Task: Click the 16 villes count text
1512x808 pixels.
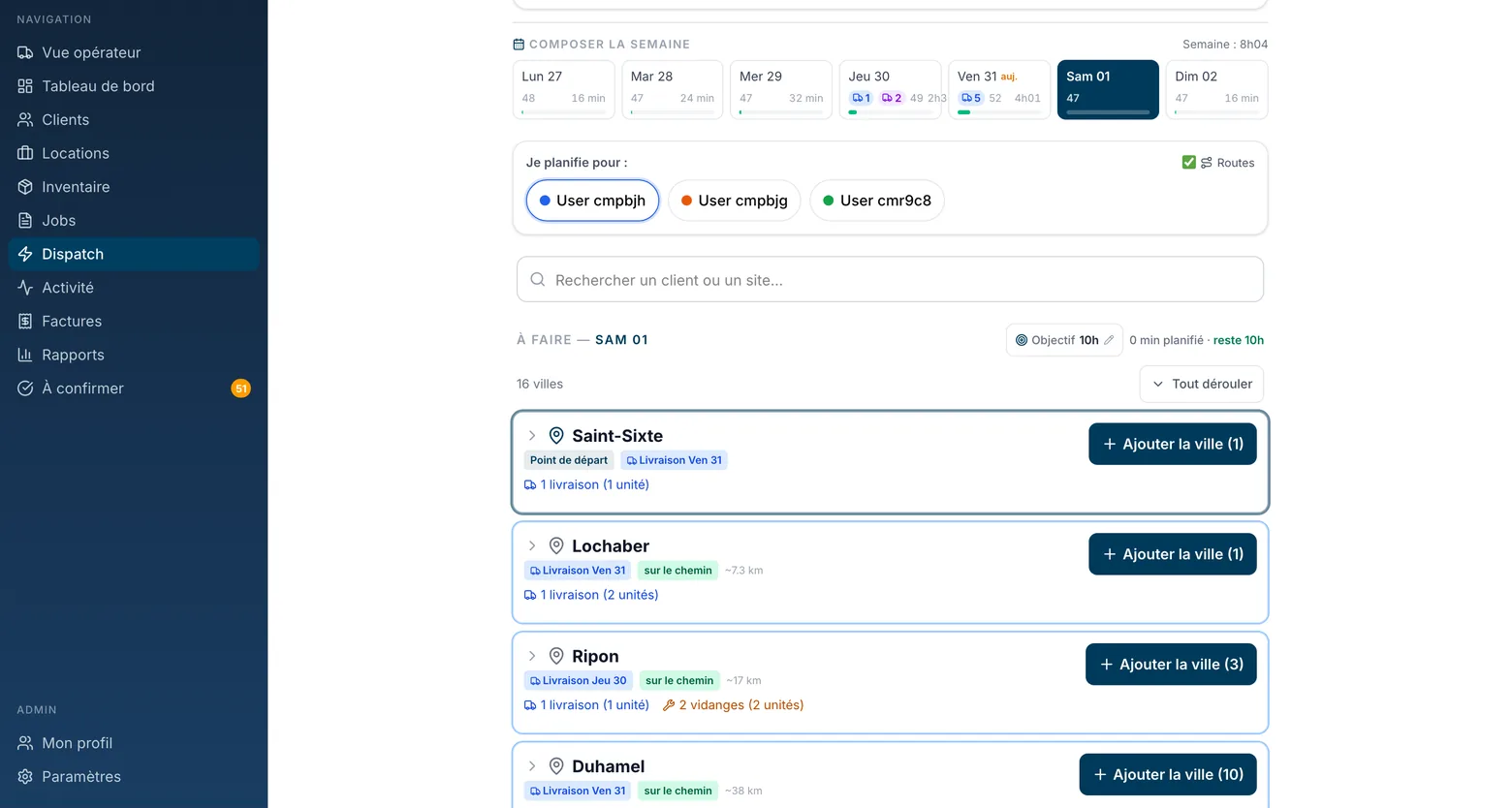Action: coord(540,384)
